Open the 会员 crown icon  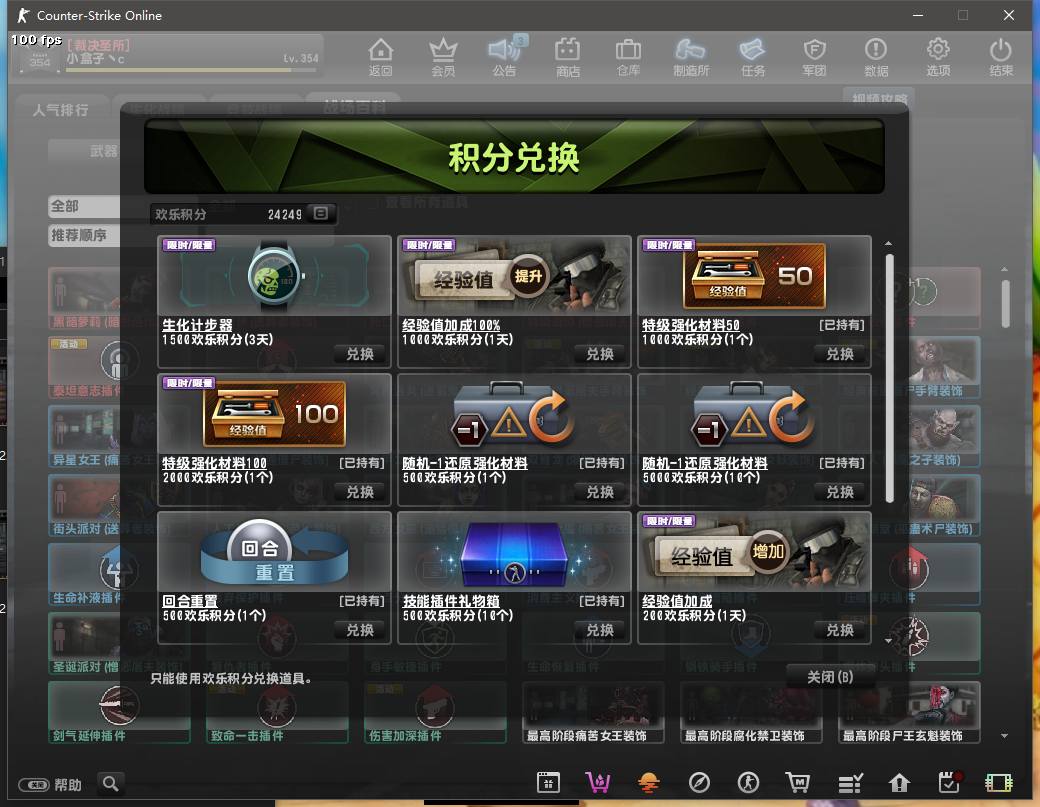[443, 56]
